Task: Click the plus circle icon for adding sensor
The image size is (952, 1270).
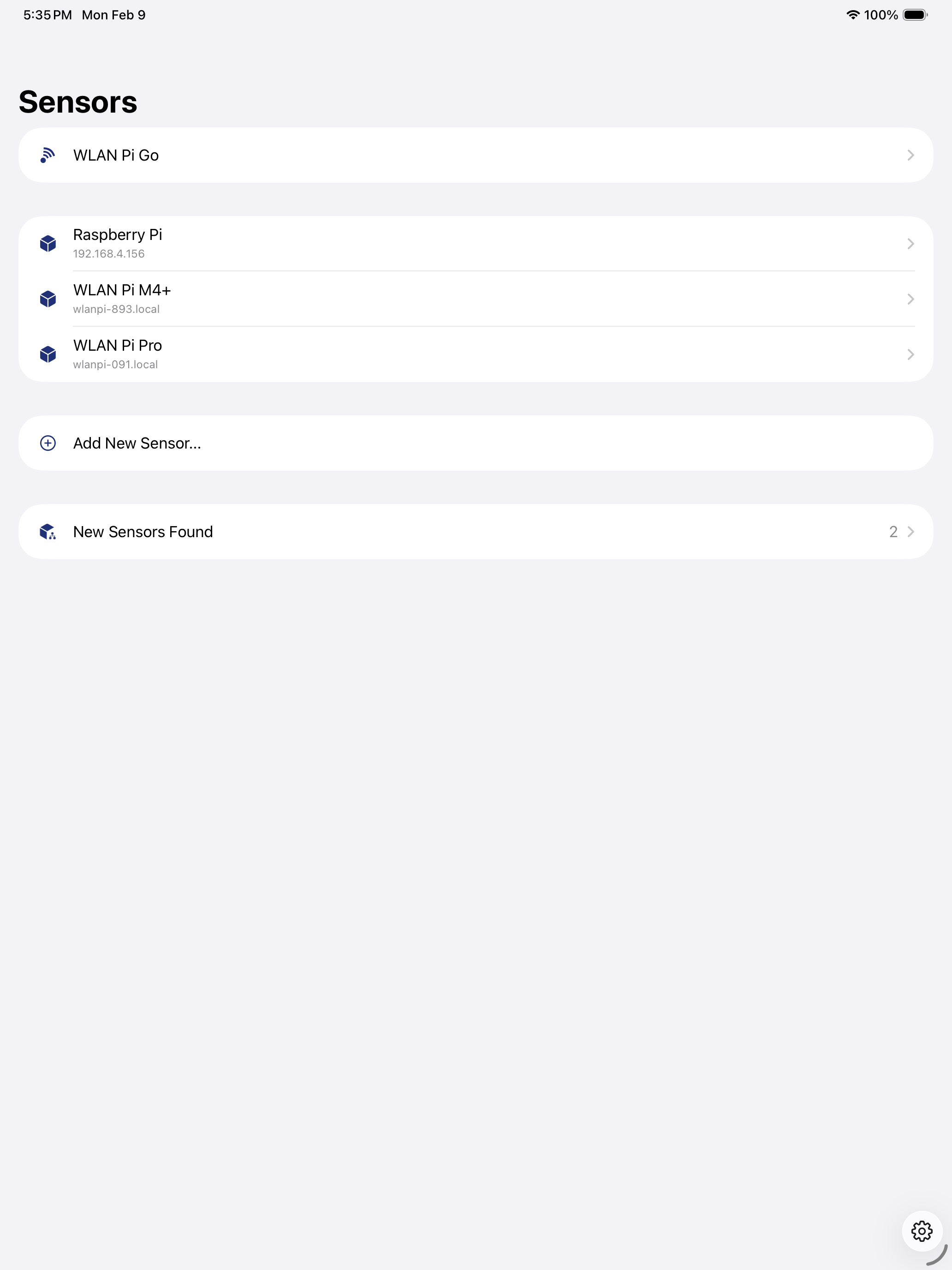Action: (x=48, y=443)
